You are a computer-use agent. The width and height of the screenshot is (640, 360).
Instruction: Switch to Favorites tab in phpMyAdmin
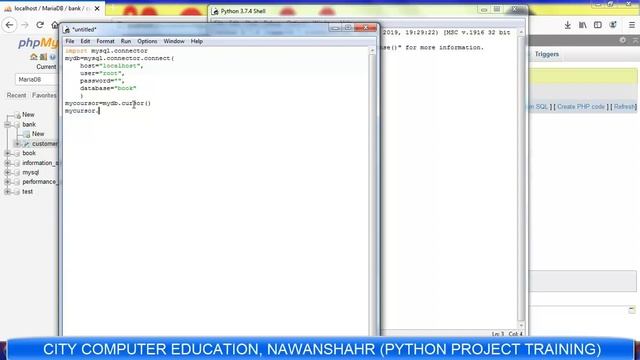pos(44,95)
